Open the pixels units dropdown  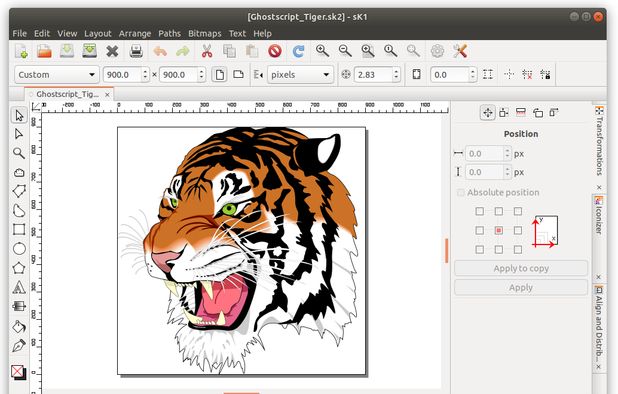300,74
